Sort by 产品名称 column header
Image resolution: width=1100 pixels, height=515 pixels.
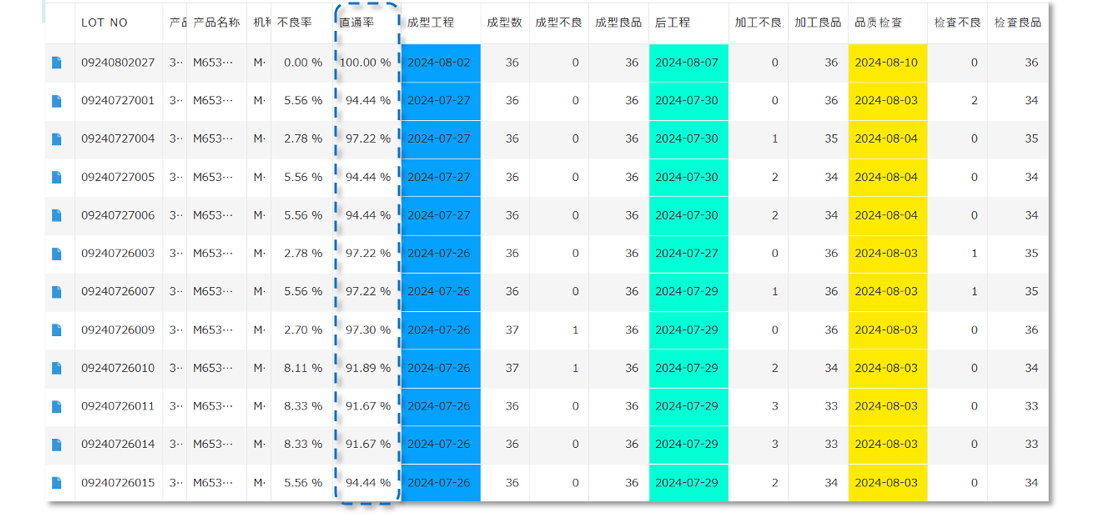click(x=216, y=22)
